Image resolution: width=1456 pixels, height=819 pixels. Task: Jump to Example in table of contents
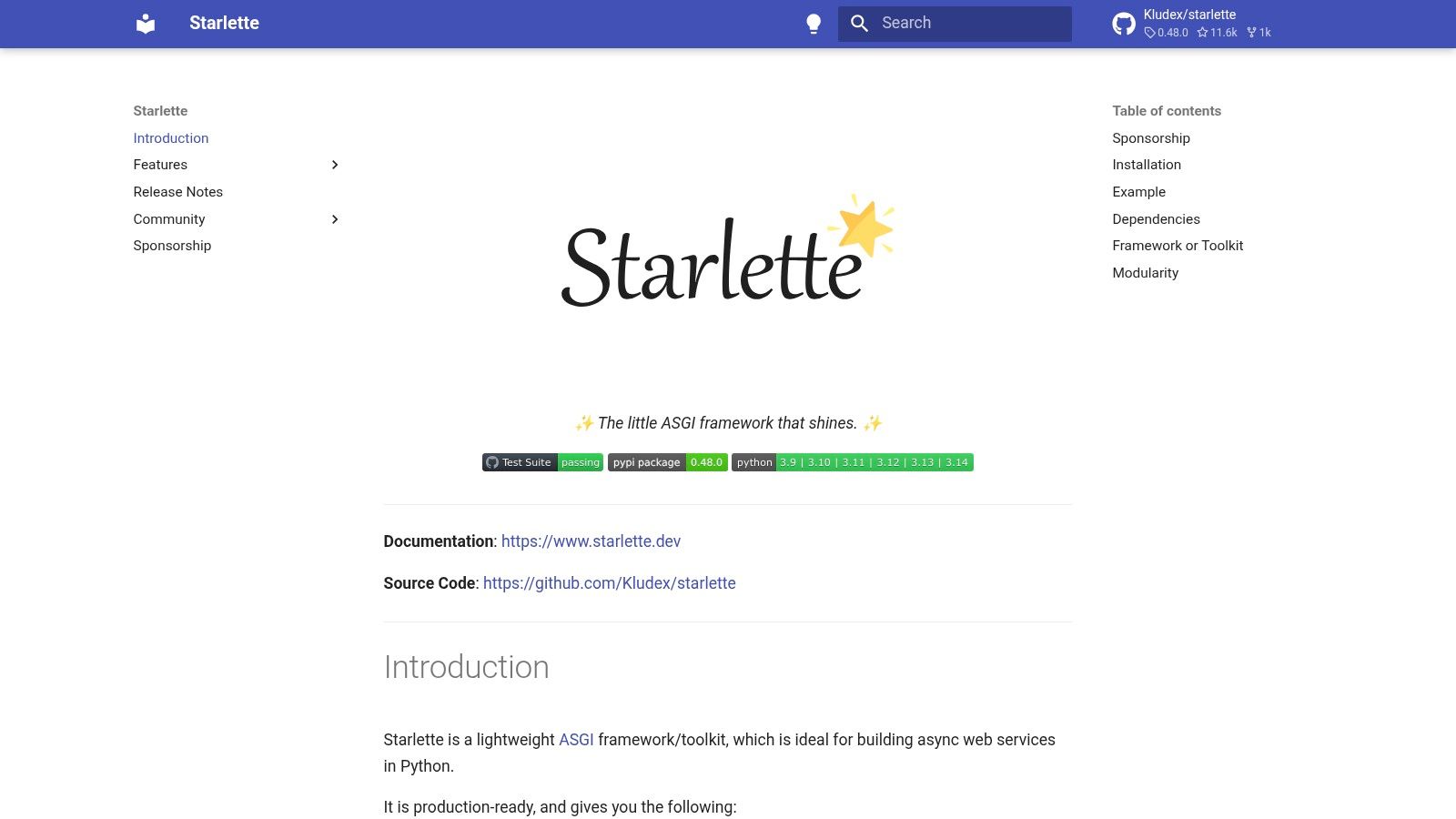(1138, 192)
